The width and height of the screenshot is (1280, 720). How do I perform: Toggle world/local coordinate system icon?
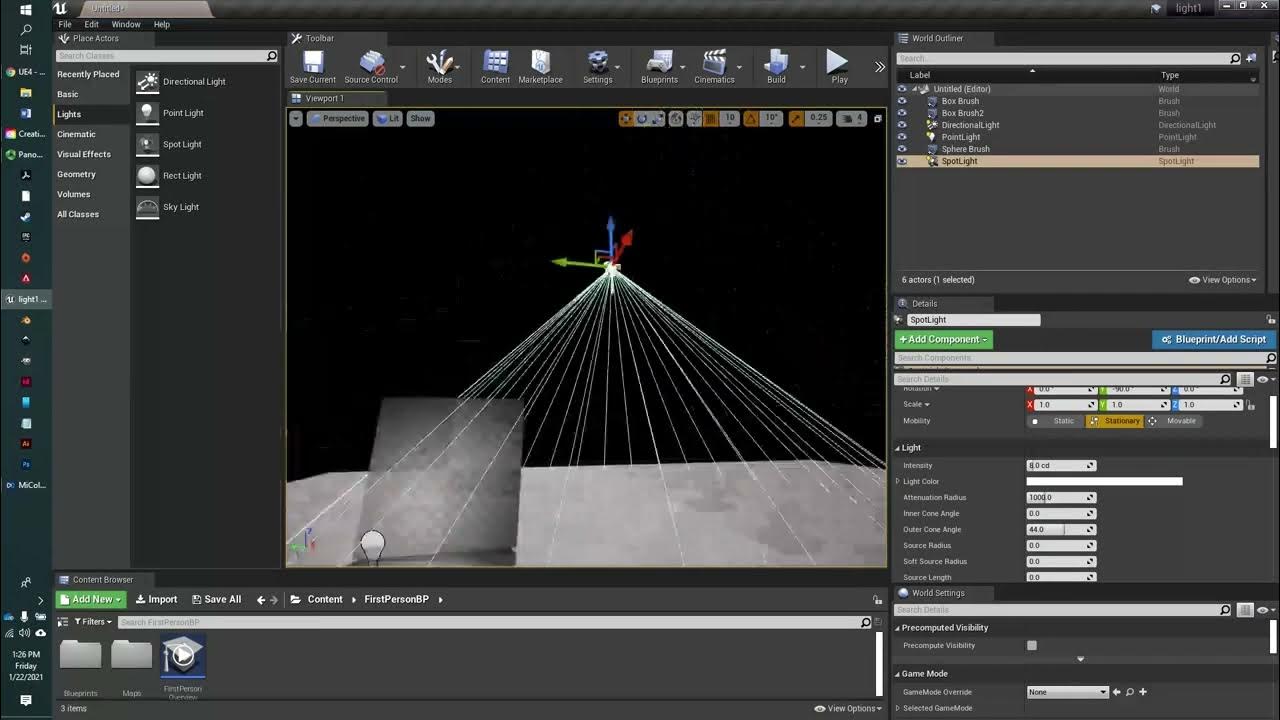click(x=676, y=118)
